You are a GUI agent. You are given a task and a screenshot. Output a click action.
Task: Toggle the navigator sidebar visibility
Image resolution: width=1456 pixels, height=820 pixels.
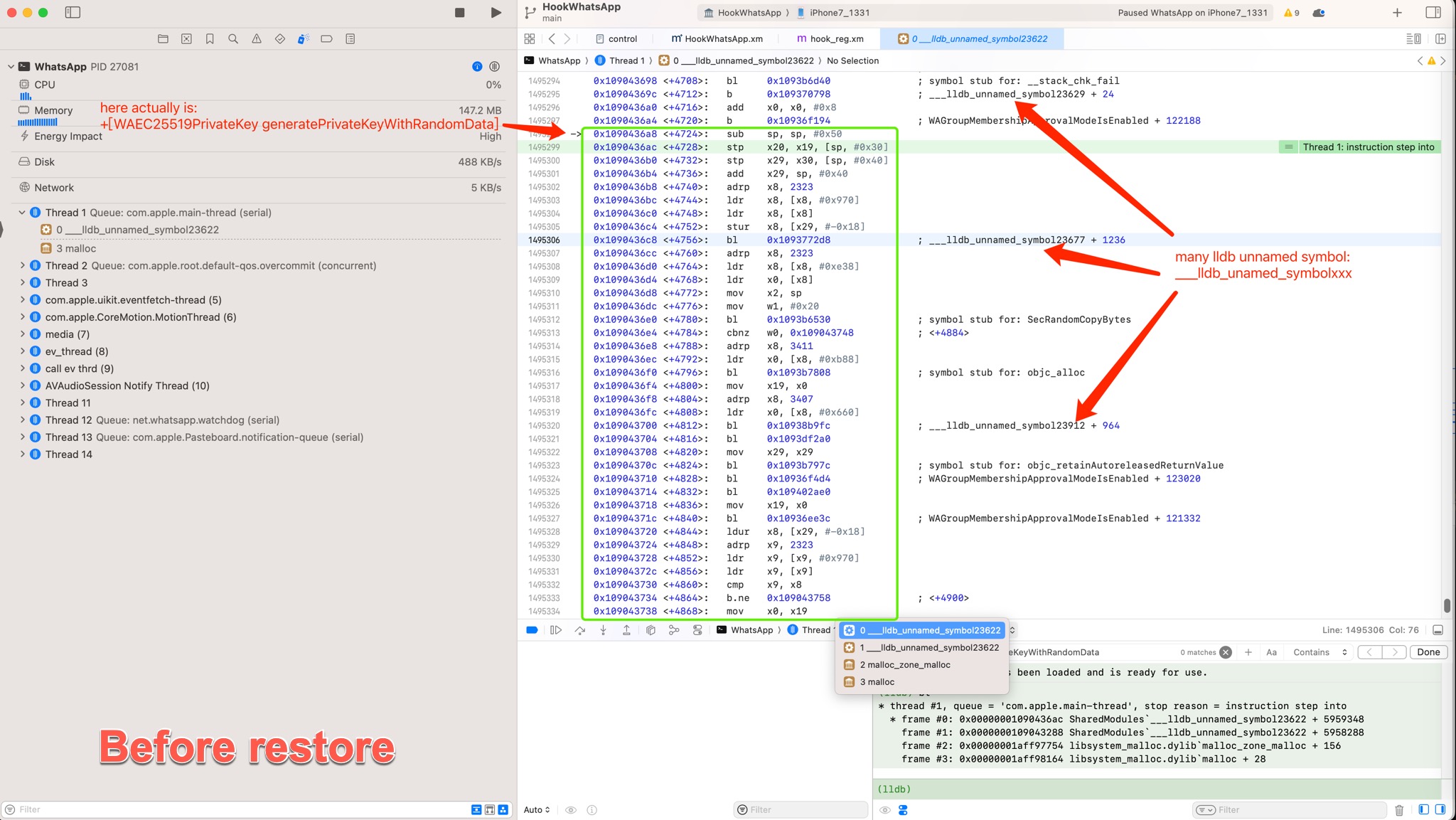[73, 12]
